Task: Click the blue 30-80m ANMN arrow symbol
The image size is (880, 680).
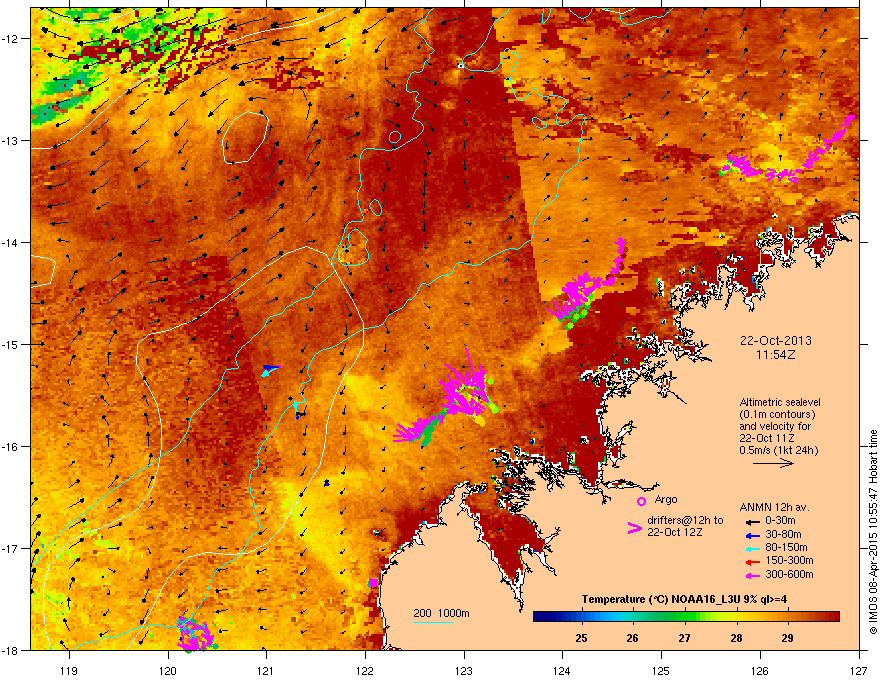Action: tap(753, 535)
